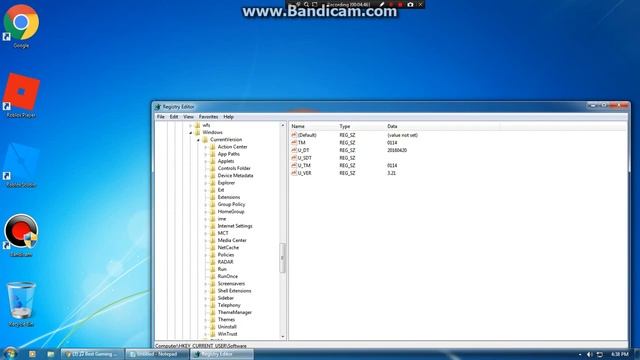Click the folder icon of the Run key

[x=213, y=269]
